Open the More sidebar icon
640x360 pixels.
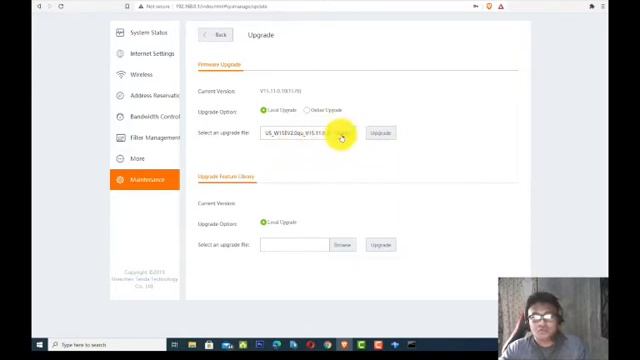(120, 159)
